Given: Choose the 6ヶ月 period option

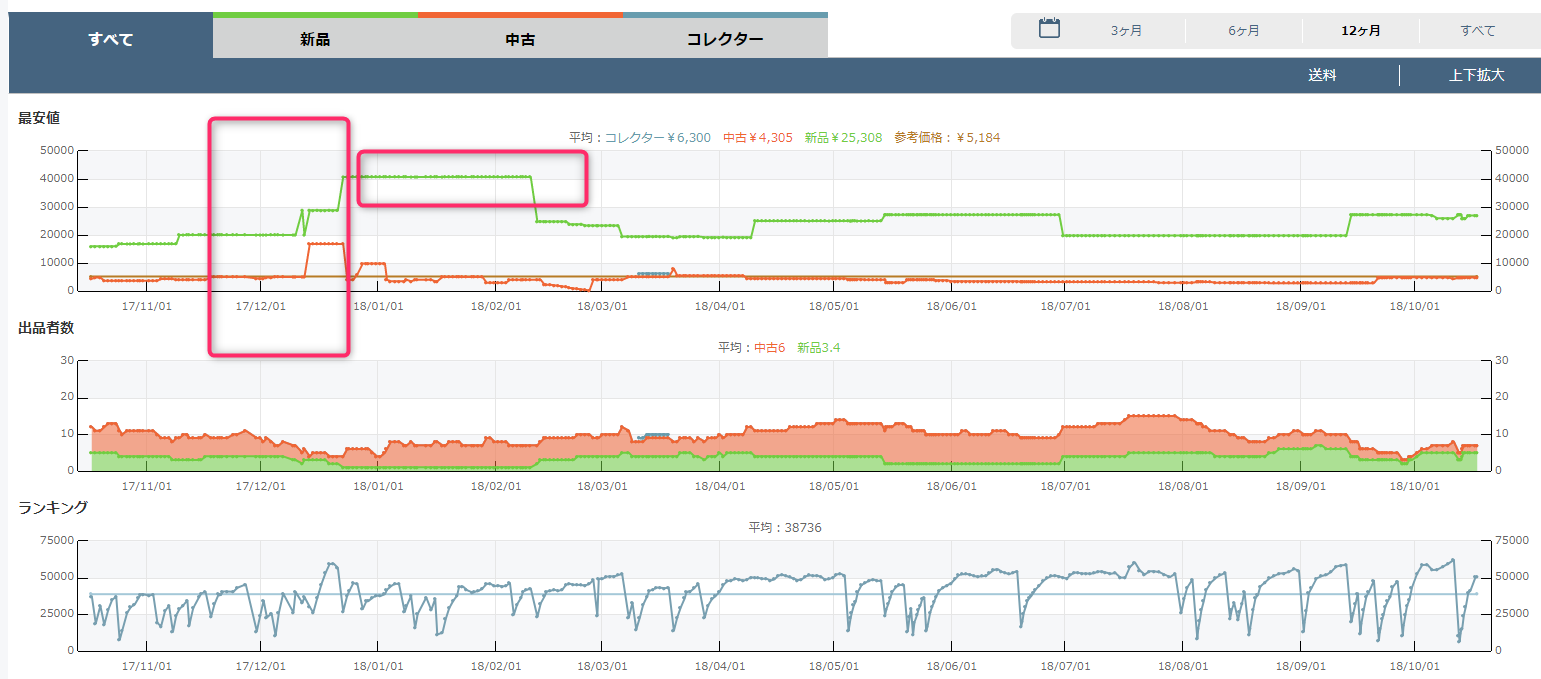Looking at the screenshot, I should (1244, 31).
